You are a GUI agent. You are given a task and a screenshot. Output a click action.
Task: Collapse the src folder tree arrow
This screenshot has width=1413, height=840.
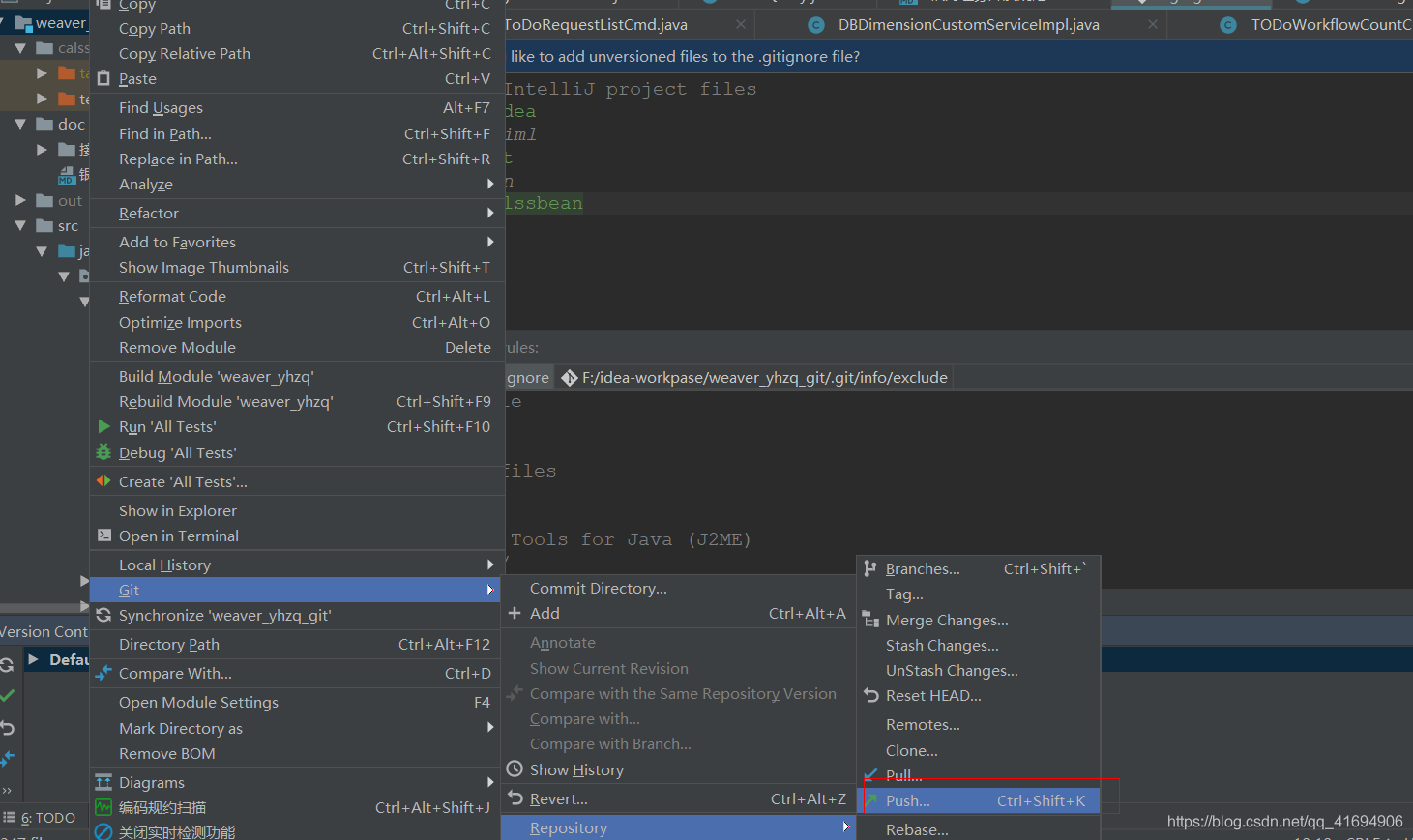pyautogui.click(x=20, y=225)
